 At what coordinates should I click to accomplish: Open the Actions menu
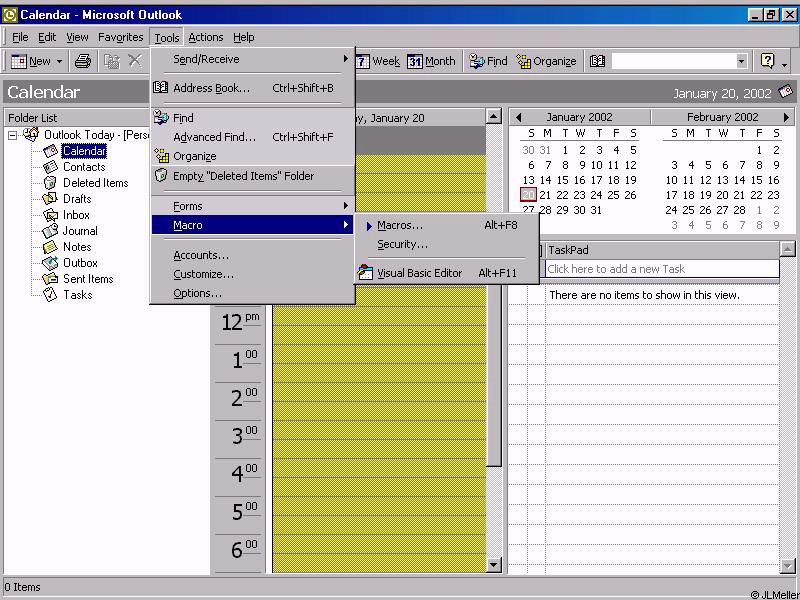tap(206, 37)
